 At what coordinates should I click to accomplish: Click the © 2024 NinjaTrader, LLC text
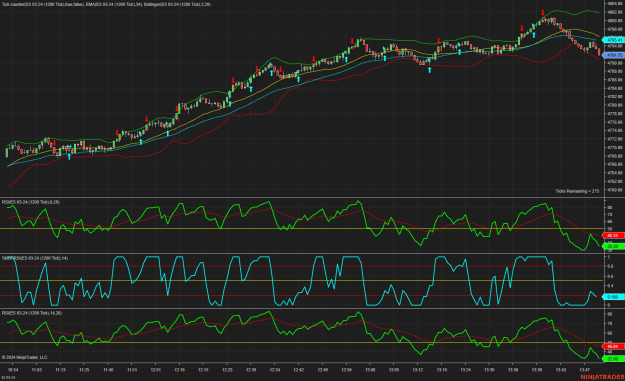[x=24, y=357]
